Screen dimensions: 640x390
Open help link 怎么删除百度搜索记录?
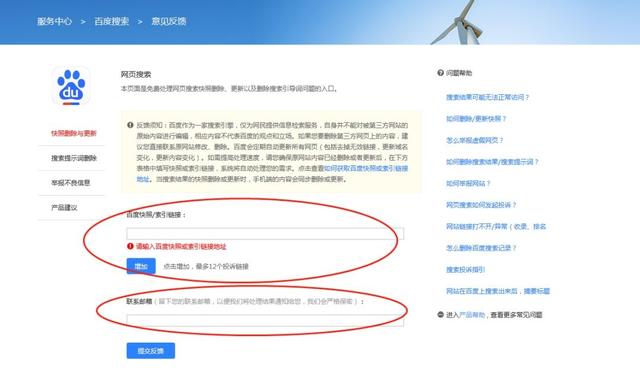481,248
